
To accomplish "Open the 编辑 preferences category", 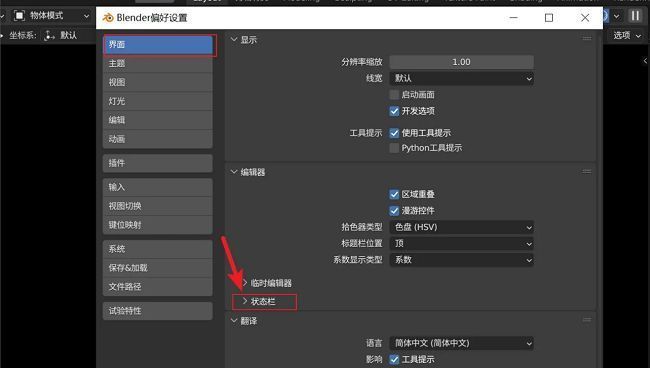I will coord(158,120).
